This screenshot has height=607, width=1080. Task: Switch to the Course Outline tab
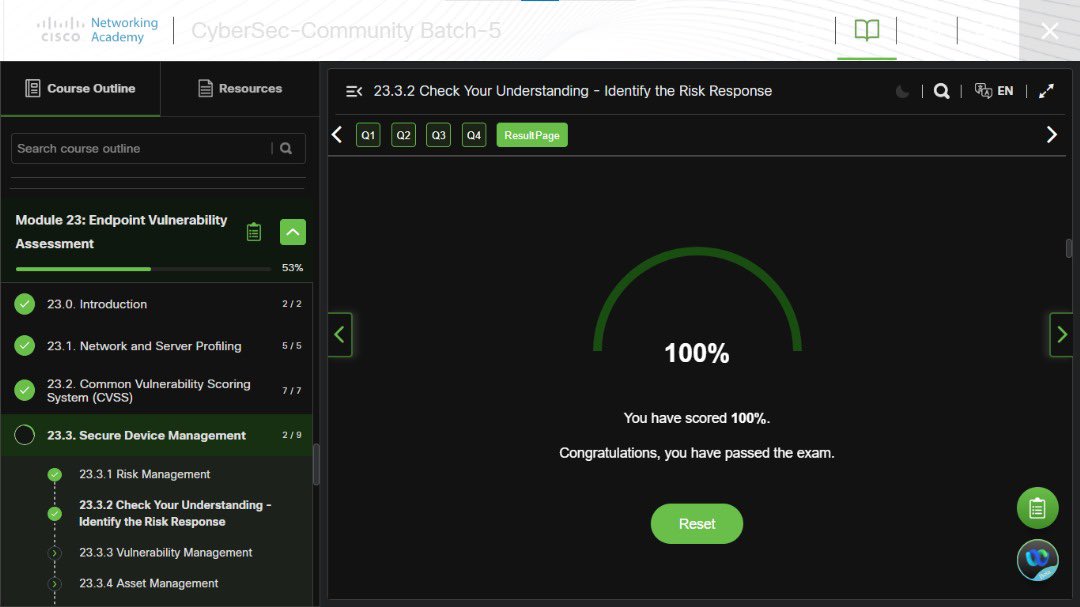(81, 88)
